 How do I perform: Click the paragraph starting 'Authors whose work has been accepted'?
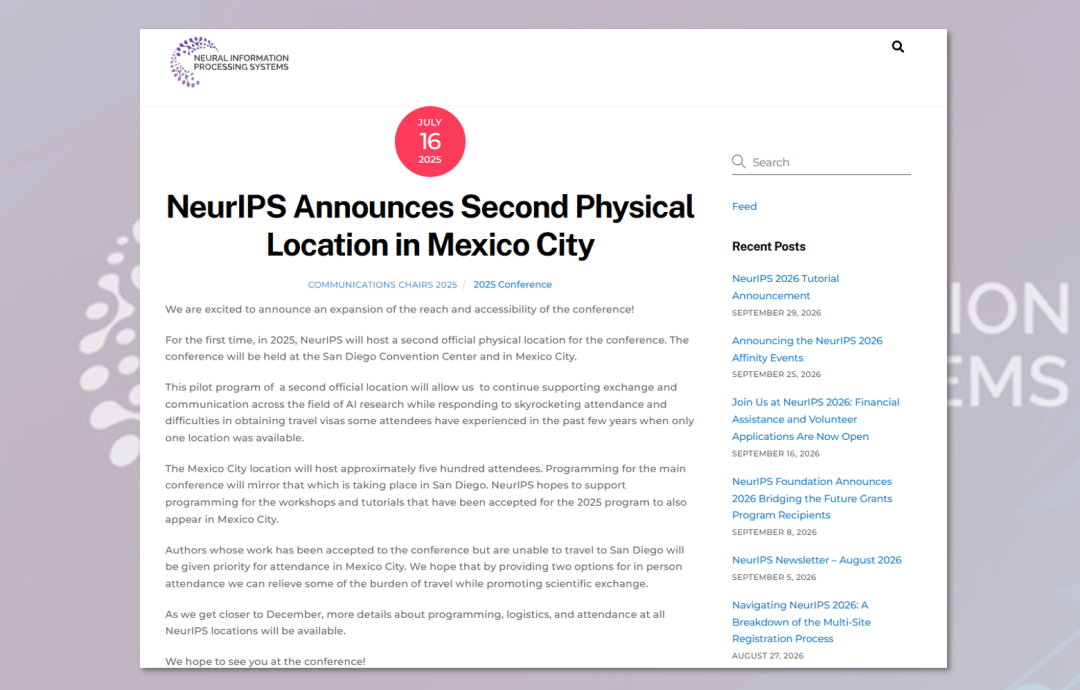[424, 567]
